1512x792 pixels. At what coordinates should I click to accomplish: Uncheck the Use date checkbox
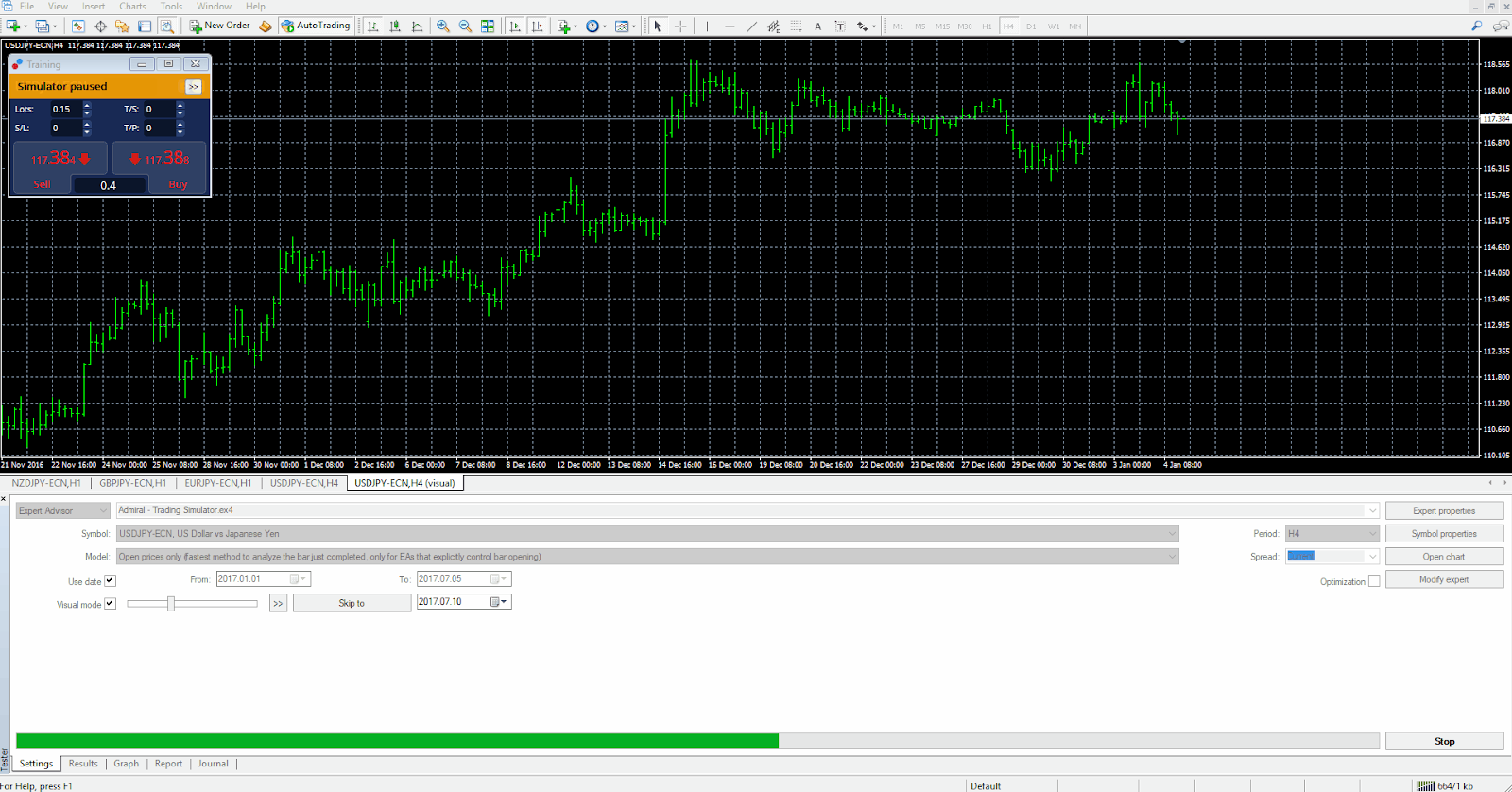click(x=110, y=581)
